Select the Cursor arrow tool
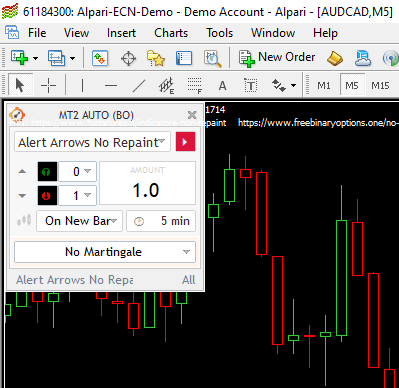The image size is (399, 388). click(x=20, y=85)
